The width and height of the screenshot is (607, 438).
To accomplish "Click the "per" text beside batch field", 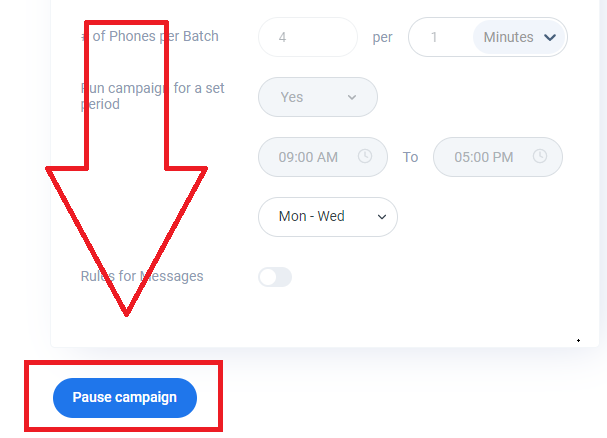I will [x=382, y=38].
